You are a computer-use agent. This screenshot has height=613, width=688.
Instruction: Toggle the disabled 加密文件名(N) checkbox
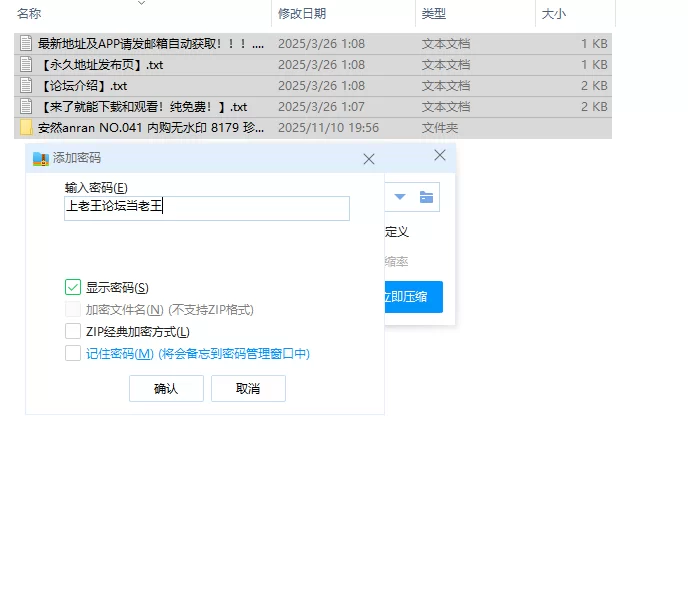point(73,309)
